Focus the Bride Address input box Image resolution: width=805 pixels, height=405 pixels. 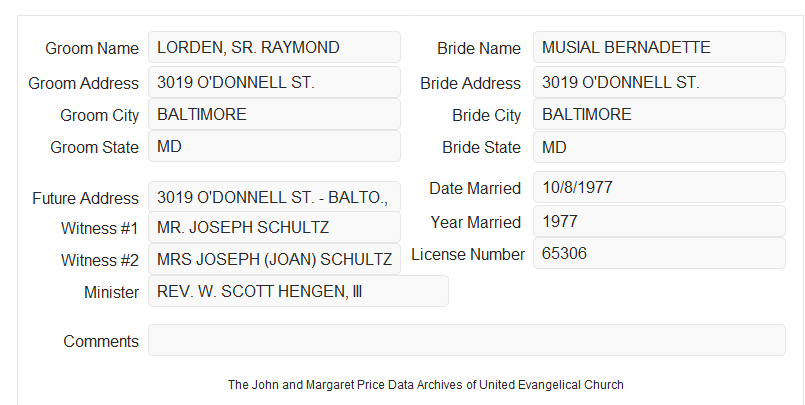click(x=659, y=82)
